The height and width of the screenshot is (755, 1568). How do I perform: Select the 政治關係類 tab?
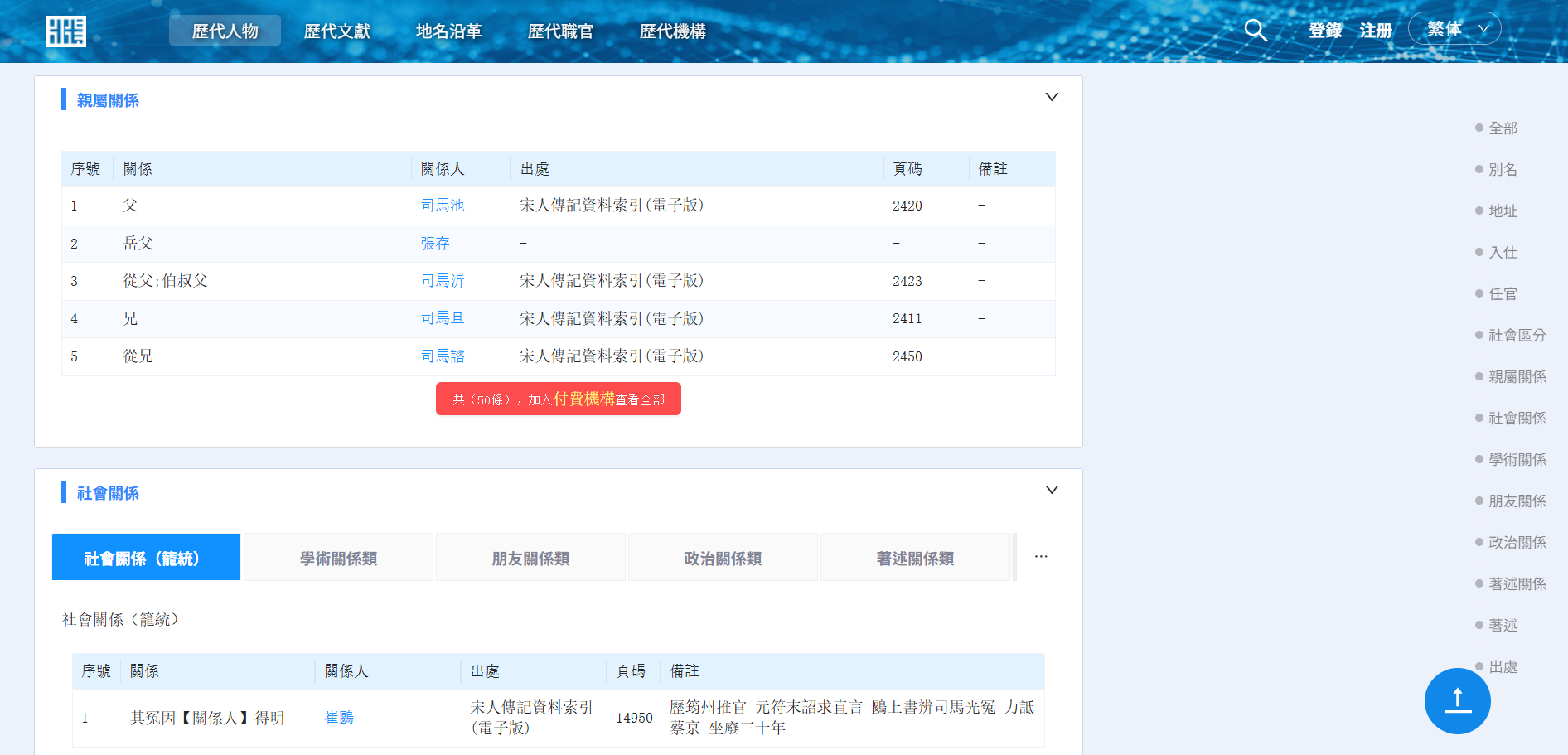point(723,558)
